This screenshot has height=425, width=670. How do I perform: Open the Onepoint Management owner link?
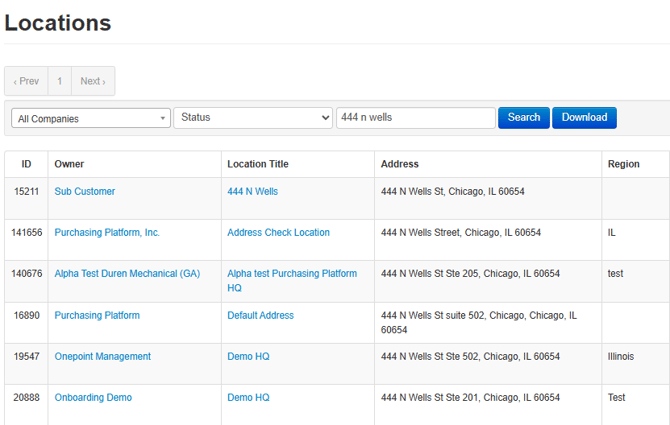pyautogui.click(x=103, y=356)
